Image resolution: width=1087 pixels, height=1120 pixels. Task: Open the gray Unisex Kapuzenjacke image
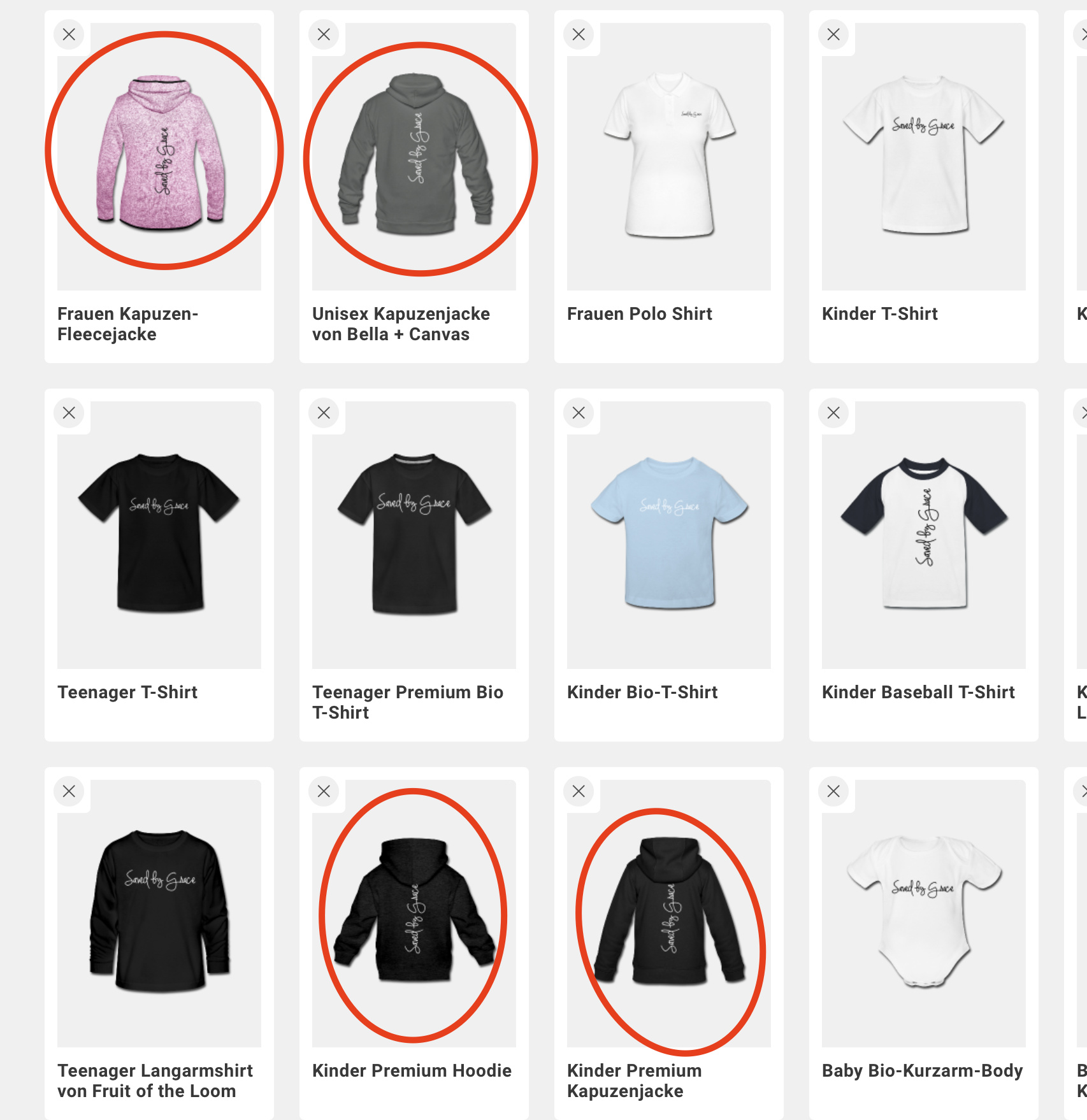[x=414, y=157]
